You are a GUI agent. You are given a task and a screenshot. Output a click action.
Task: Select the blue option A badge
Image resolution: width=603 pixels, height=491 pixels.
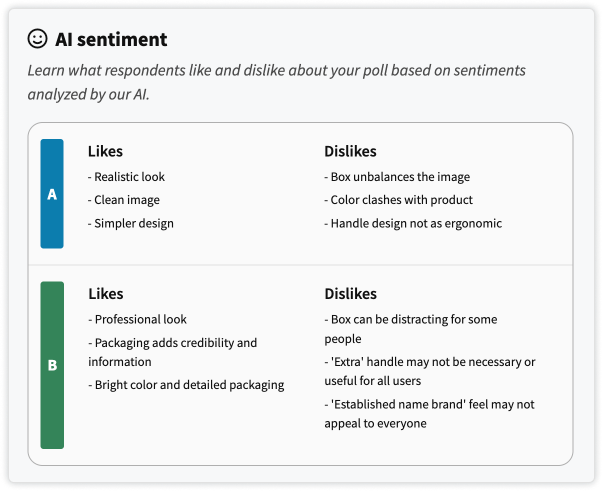click(52, 194)
